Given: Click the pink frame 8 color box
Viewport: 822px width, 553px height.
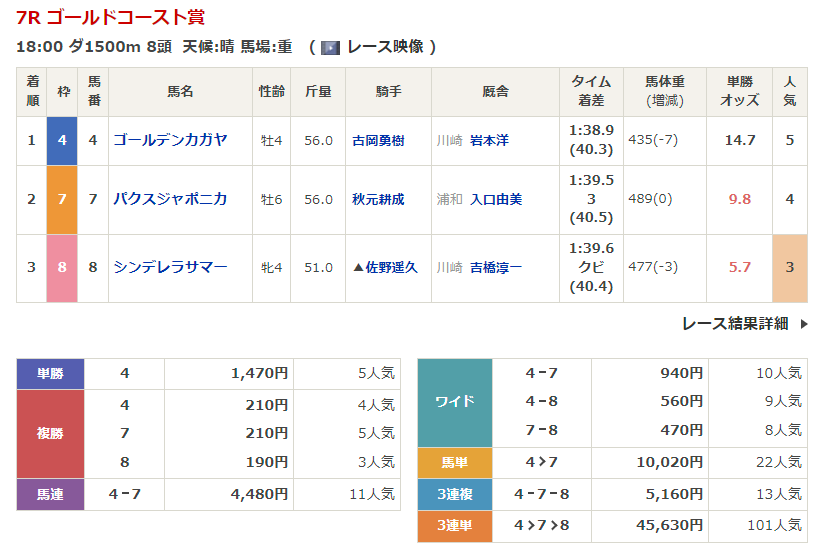Looking at the screenshot, I should pyautogui.click(x=62, y=267).
